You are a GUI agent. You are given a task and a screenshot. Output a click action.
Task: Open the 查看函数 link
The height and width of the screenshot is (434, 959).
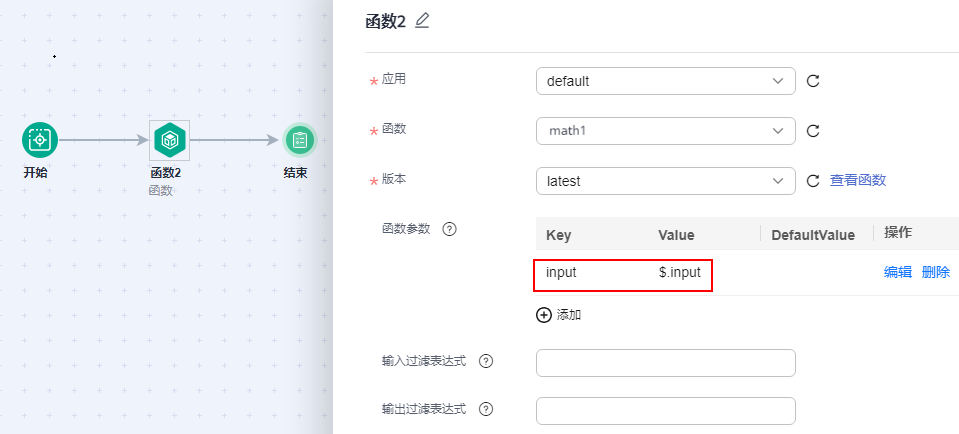[x=858, y=180]
